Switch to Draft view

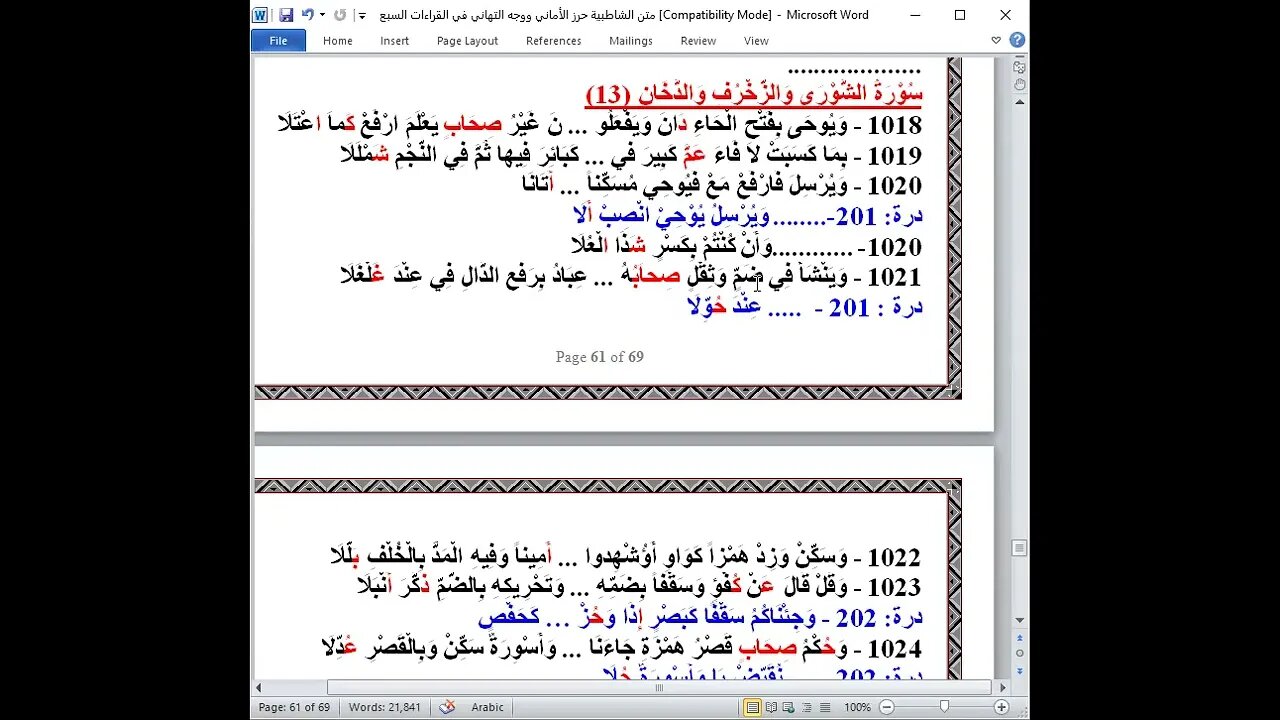[x=824, y=707]
